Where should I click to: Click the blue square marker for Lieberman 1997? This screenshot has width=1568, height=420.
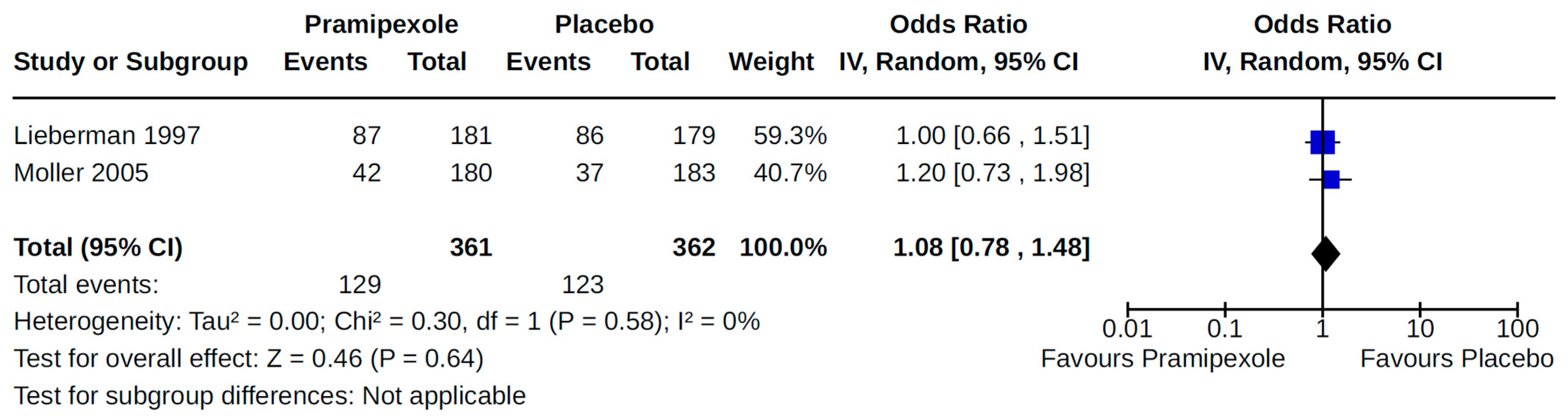tap(1322, 142)
